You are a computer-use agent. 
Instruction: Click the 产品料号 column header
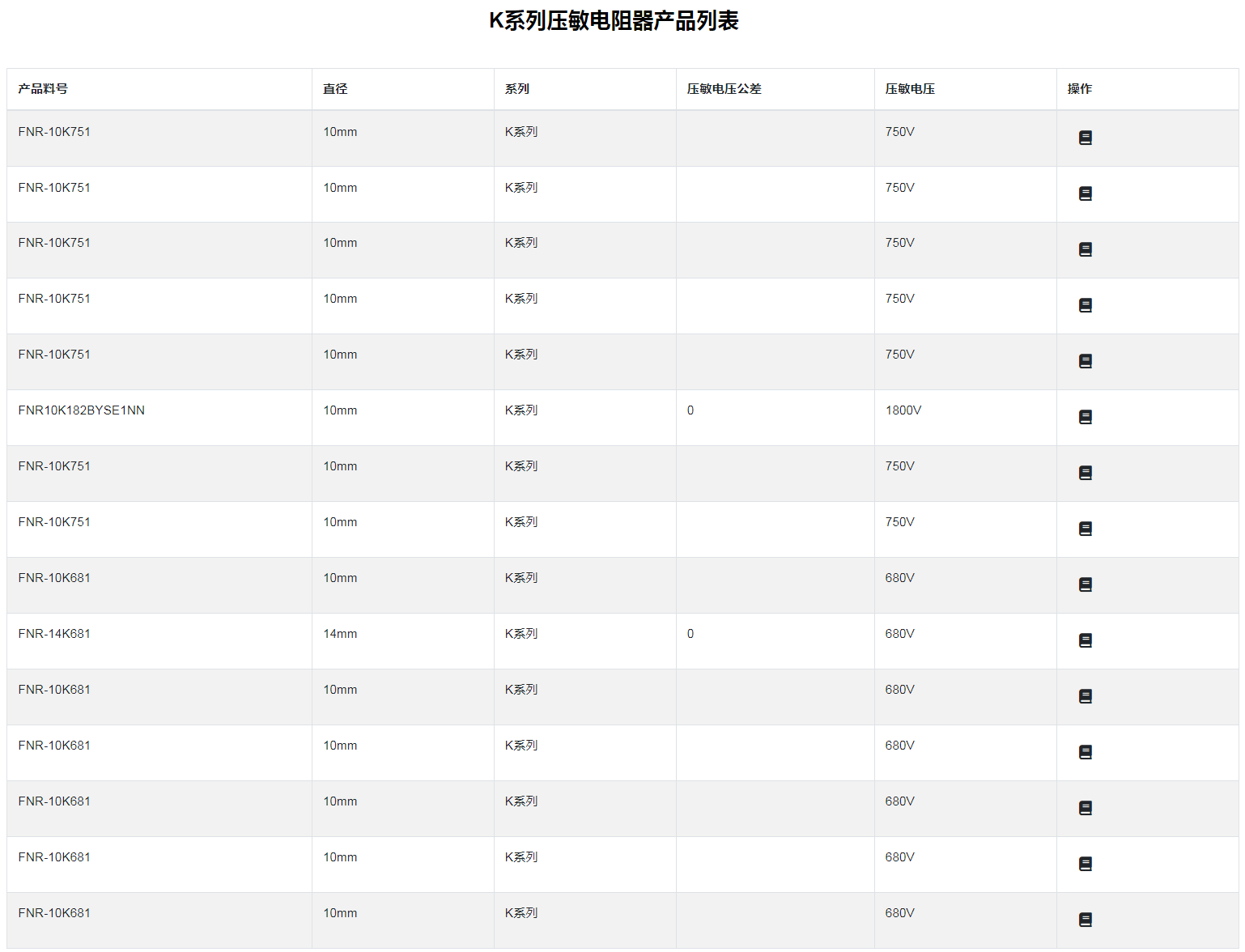pyautogui.click(x=43, y=89)
